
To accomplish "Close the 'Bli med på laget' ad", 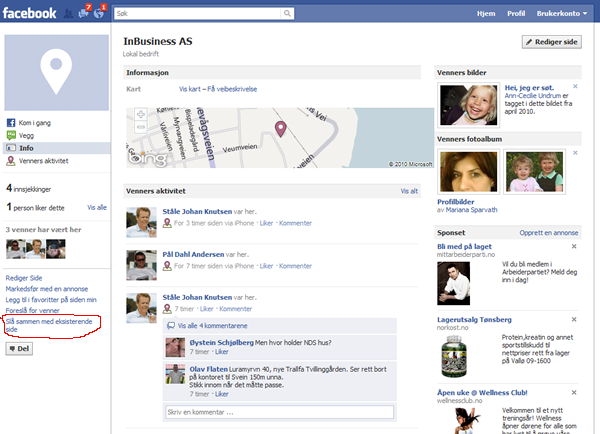I will point(574,246).
